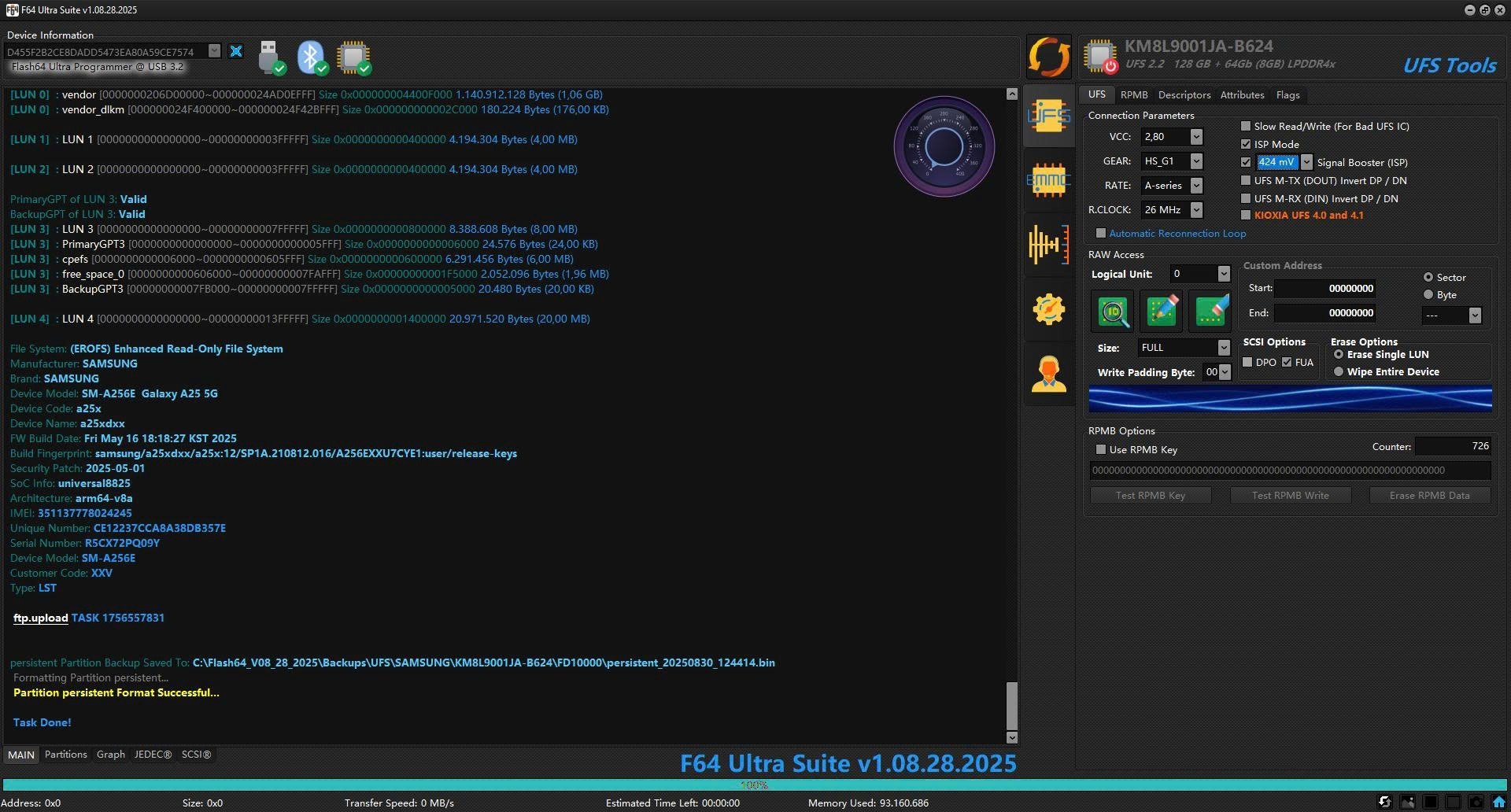Choose Wipe Entire Device option
This screenshot has width=1511, height=812.
click(1339, 371)
